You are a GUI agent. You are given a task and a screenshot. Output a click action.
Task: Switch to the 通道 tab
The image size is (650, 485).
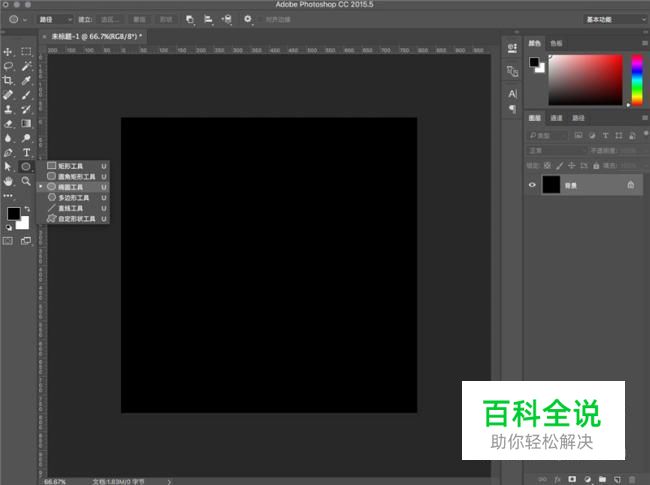(x=556, y=118)
